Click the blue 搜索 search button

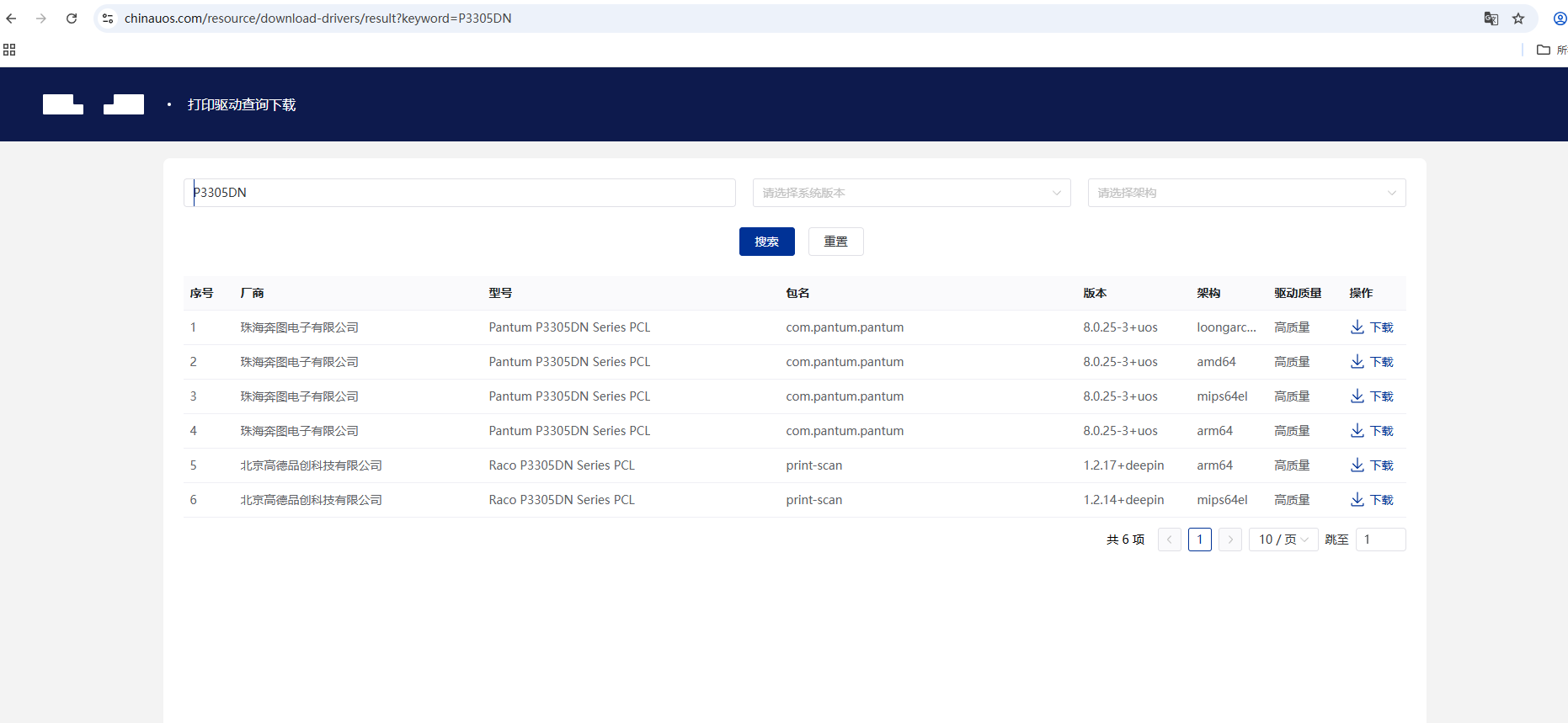tap(767, 242)
